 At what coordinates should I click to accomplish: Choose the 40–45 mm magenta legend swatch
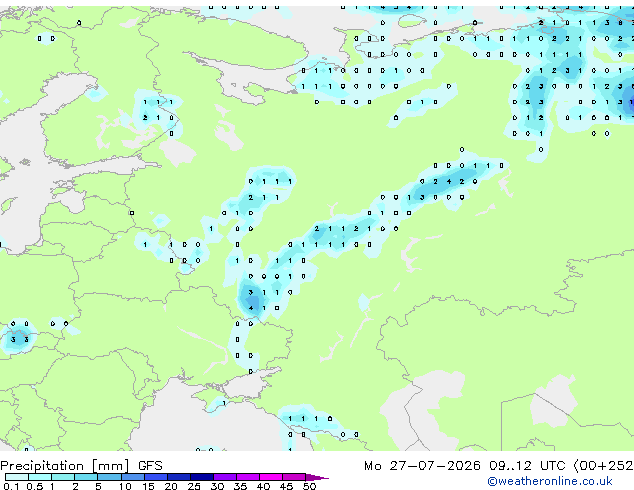271,477
